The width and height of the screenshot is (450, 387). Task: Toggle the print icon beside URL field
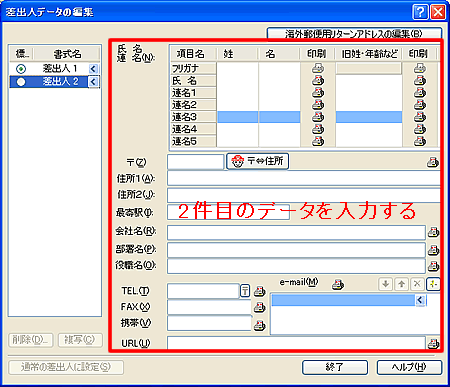click(x=433, y=343)
